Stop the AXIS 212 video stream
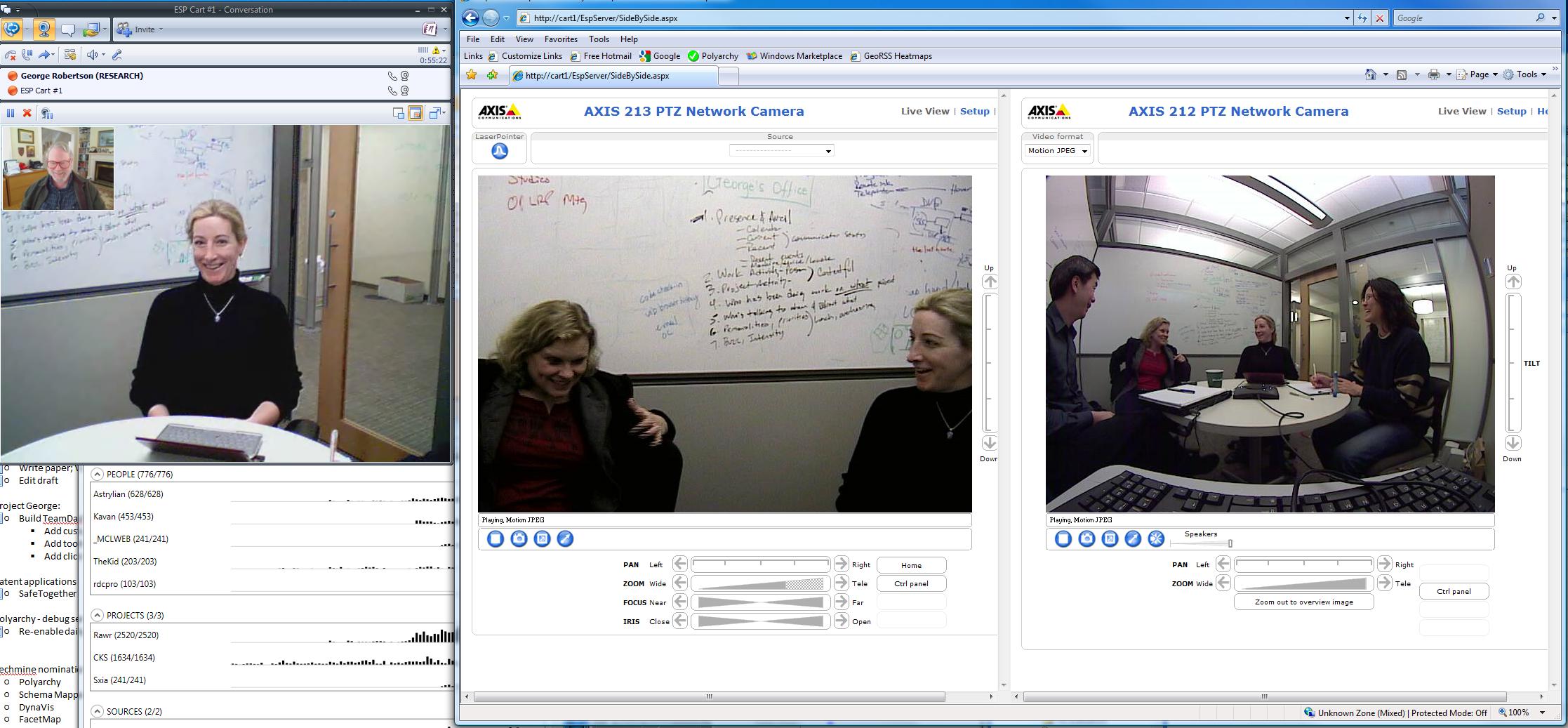 click(1063, 538)
